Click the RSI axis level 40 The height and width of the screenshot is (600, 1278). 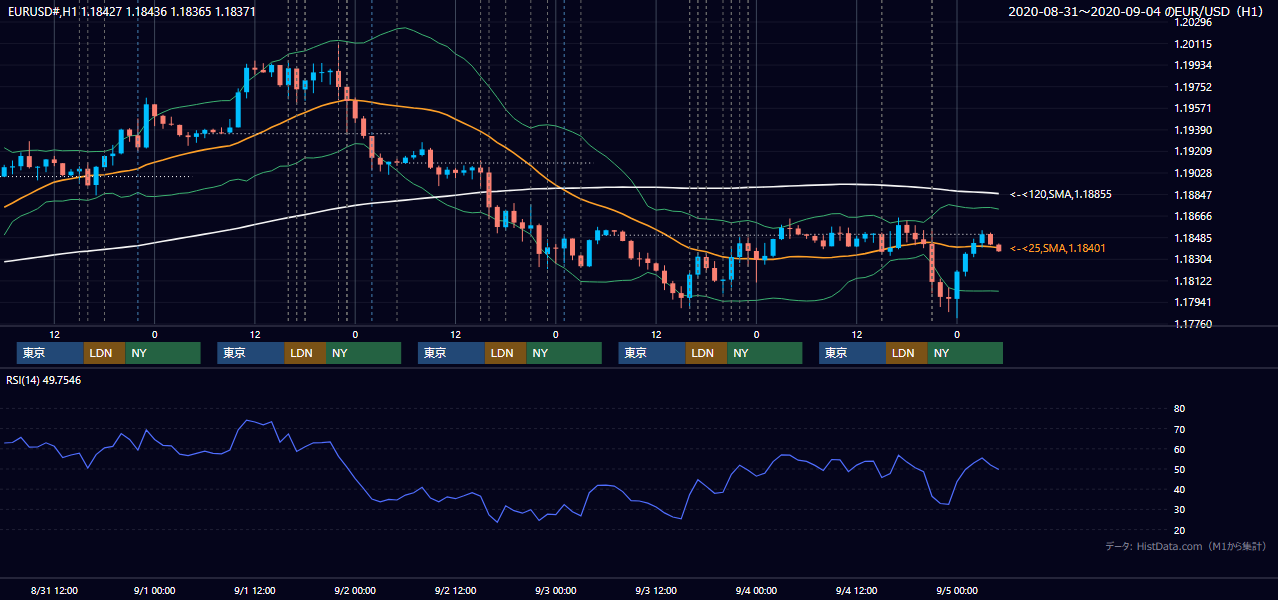pos(1180,489)
